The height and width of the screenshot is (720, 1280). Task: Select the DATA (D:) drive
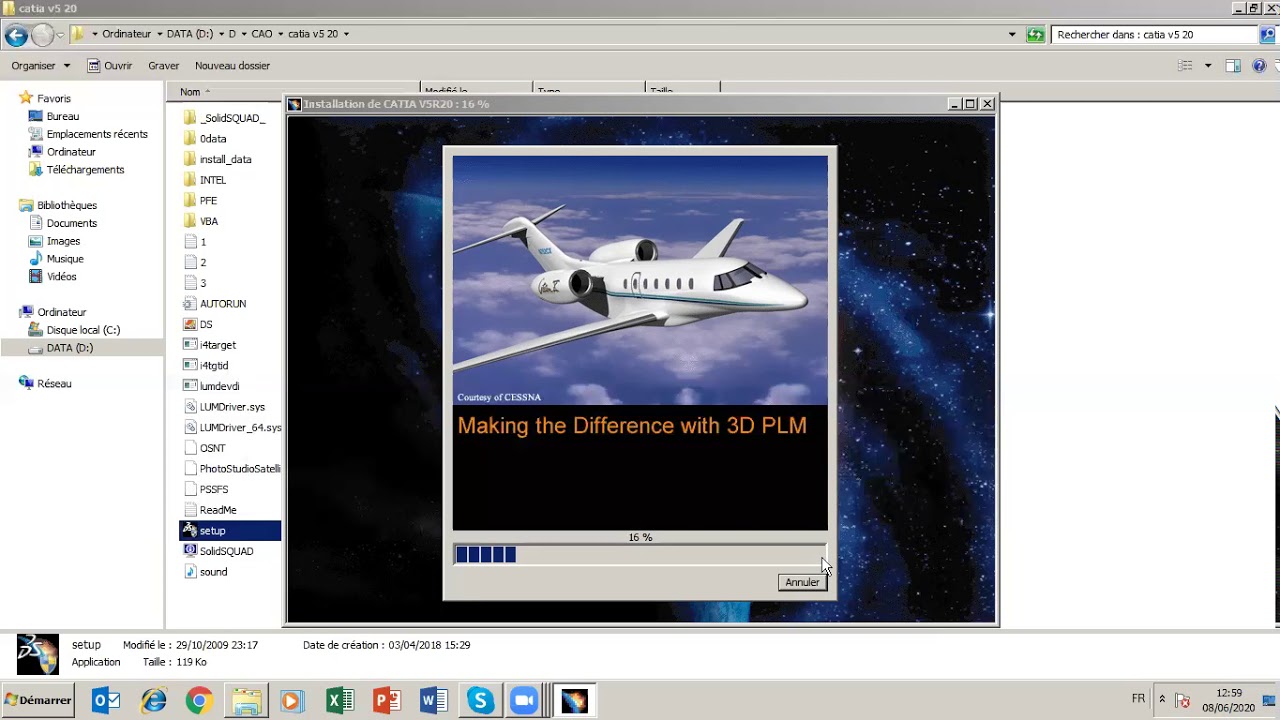click(x=69, y=348)
